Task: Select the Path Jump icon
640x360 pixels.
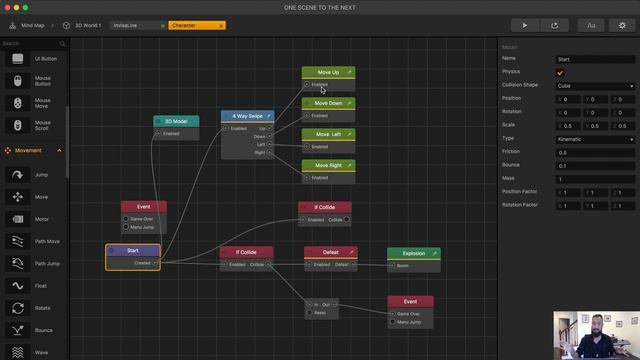Action: 18,264
